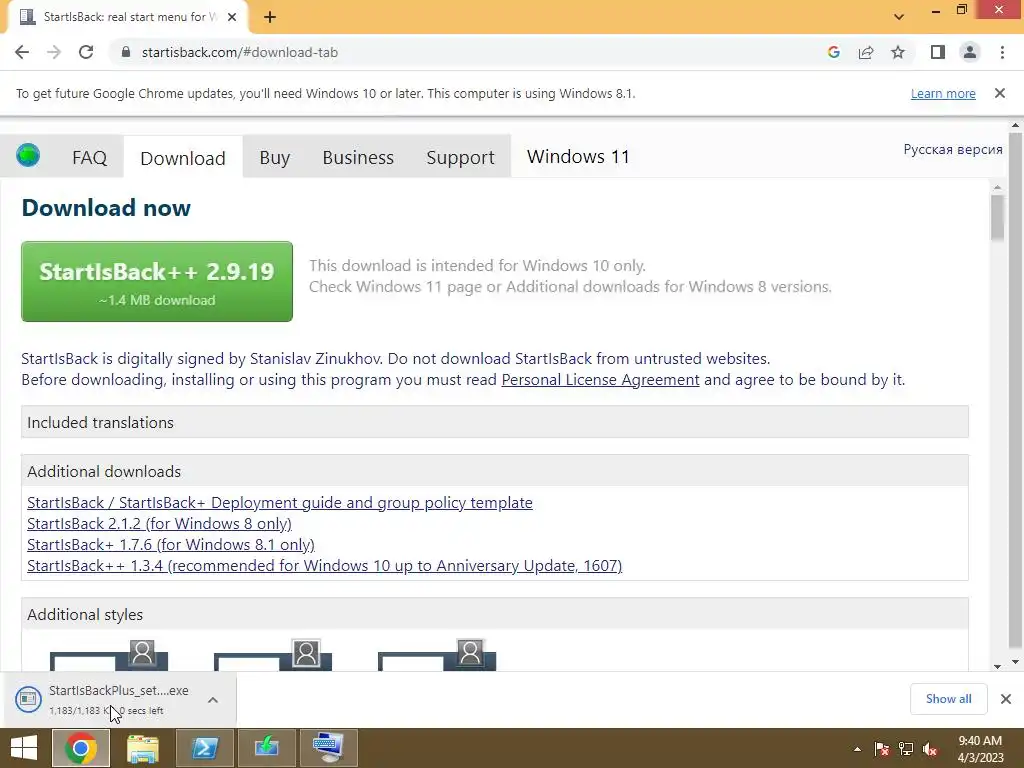Open the Chrome profile avatar
This screenshot has height=768, width=1024.
coord(970,52)
